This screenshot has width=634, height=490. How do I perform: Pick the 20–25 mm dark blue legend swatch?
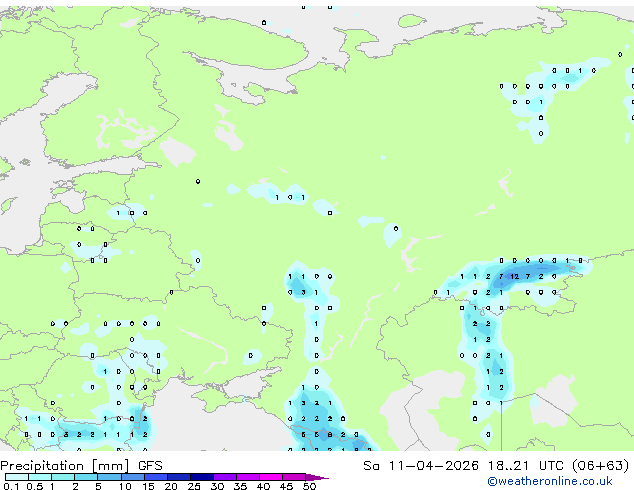178,477
